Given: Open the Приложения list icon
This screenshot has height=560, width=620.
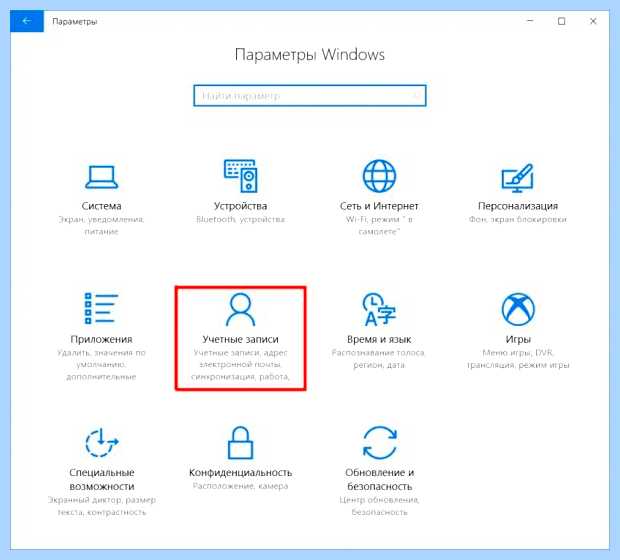Looking at the screenshot, I should tap(101, 308).
